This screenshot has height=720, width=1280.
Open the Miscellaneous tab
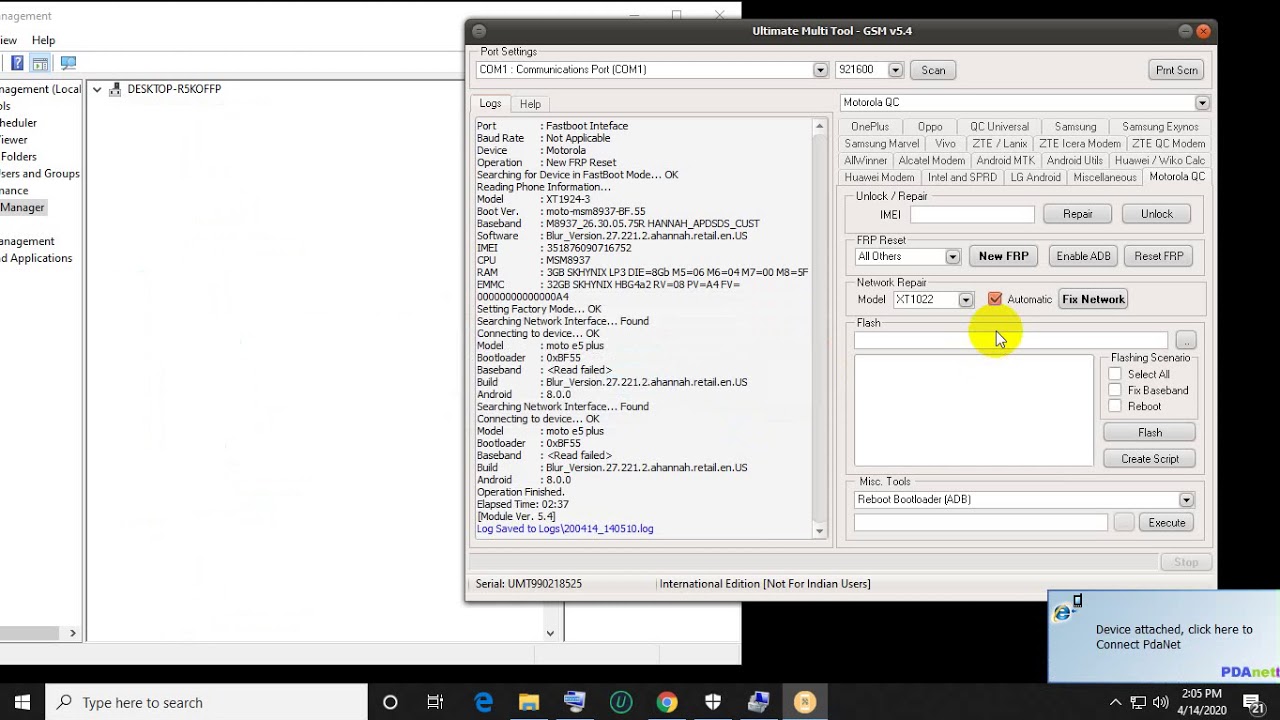(1104, 177)
